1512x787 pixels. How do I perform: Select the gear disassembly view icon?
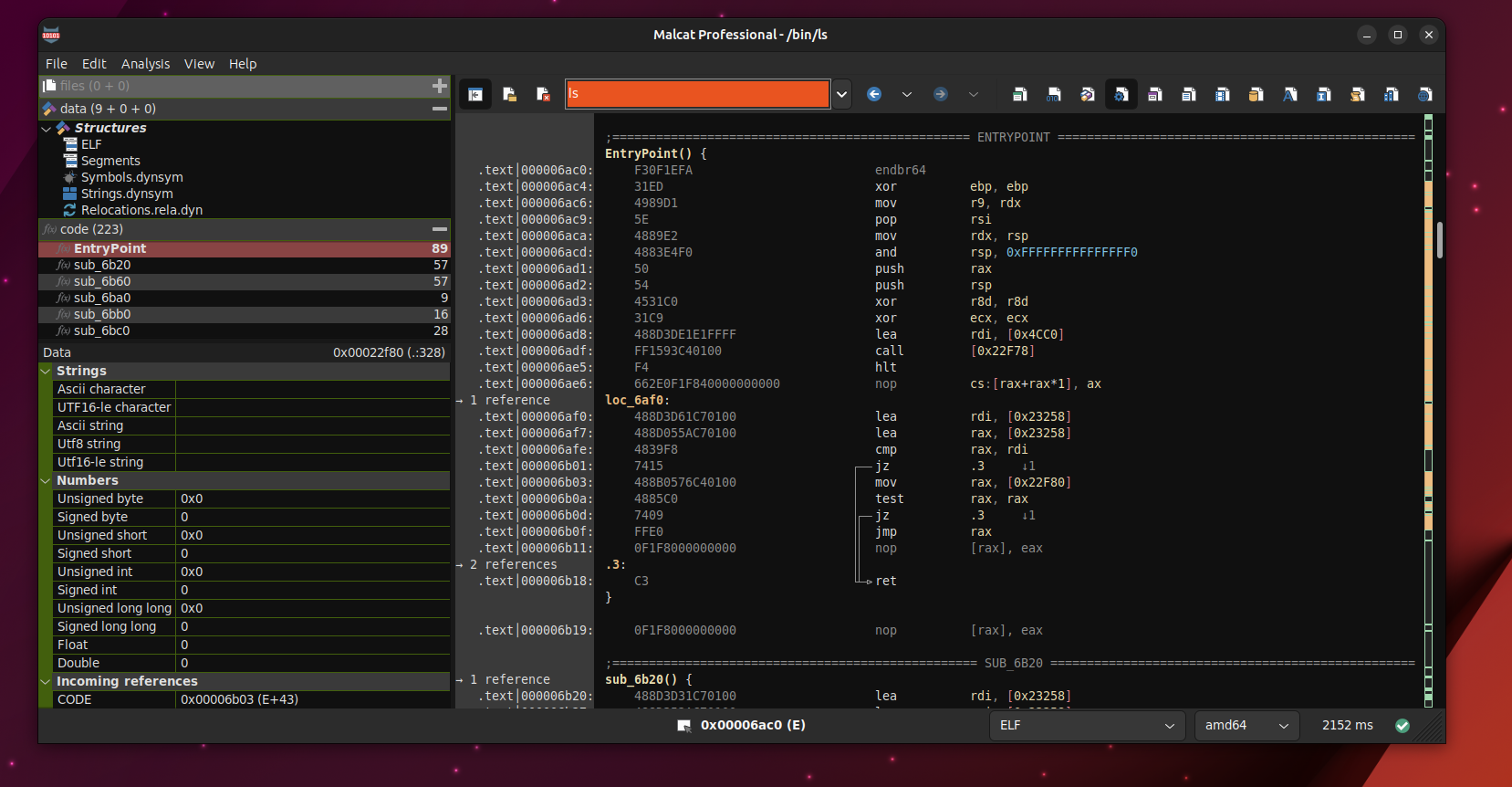[1121, 94]
